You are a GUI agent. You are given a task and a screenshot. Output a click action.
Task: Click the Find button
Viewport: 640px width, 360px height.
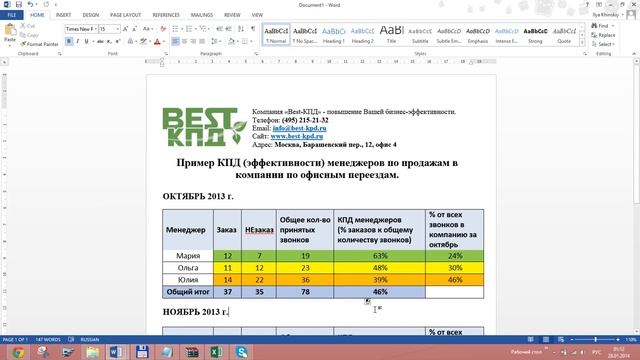[602, 26]
